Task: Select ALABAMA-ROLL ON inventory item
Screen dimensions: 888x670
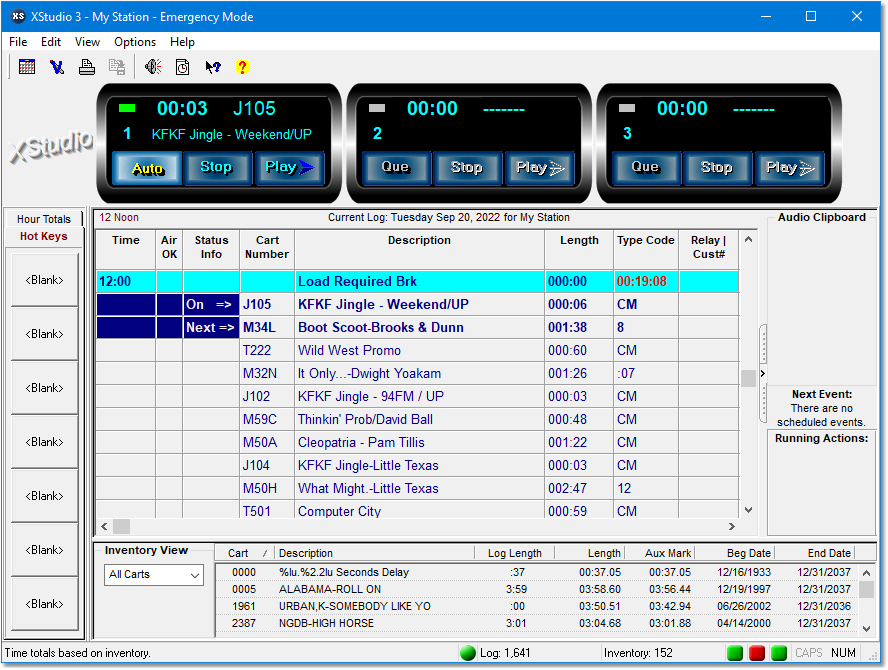Action: (x=537, y=589)
